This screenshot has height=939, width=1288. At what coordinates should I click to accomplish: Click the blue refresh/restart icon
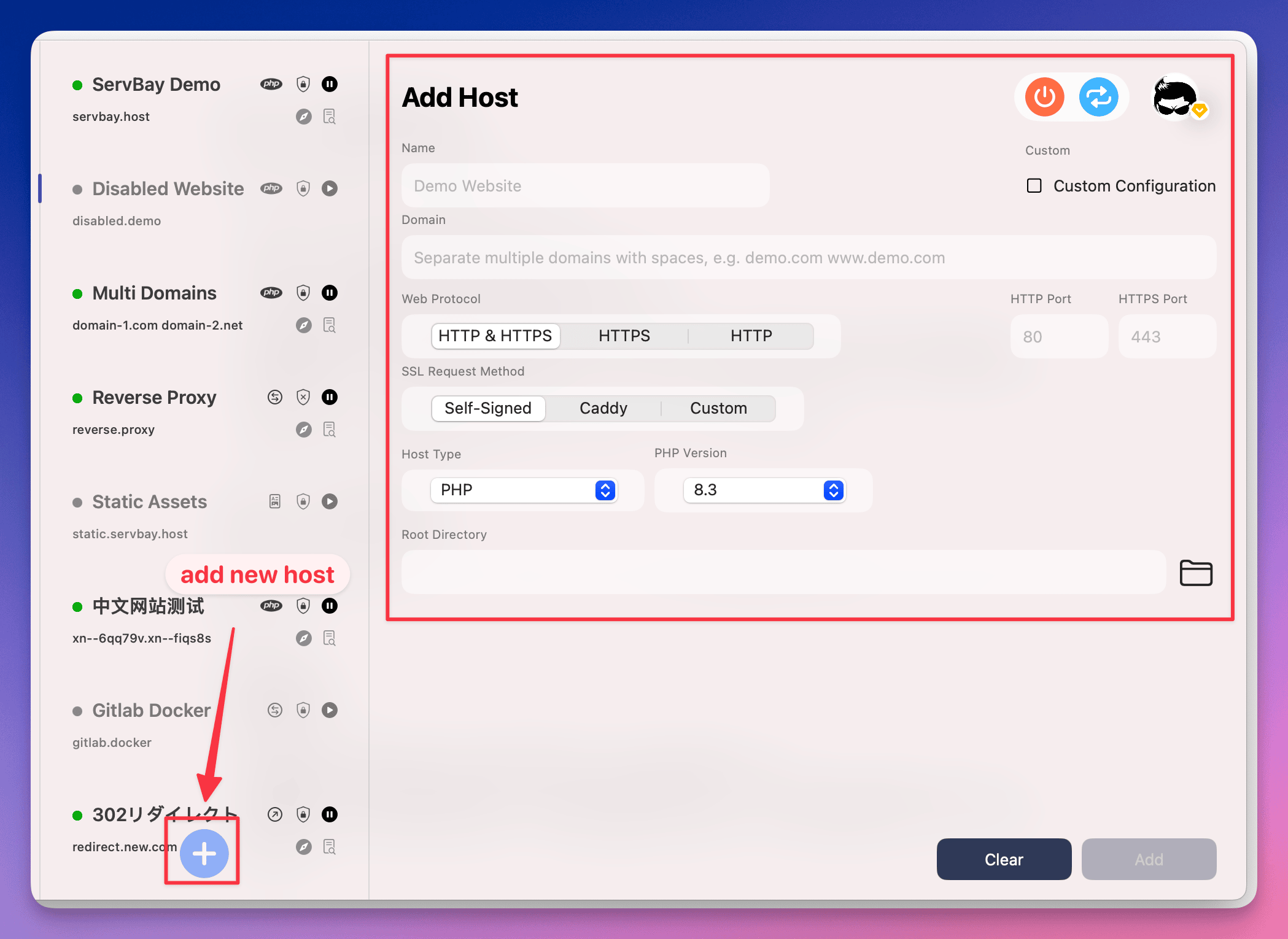coord(1099,97)
